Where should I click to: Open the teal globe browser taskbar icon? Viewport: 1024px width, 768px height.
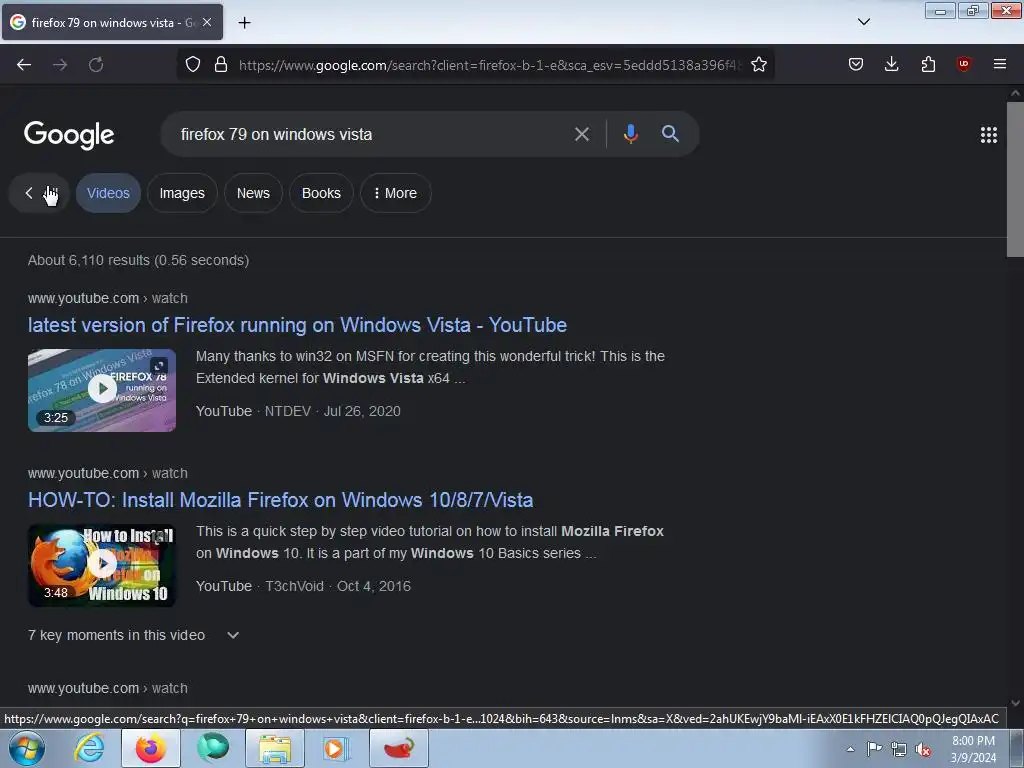pos(213,748)
